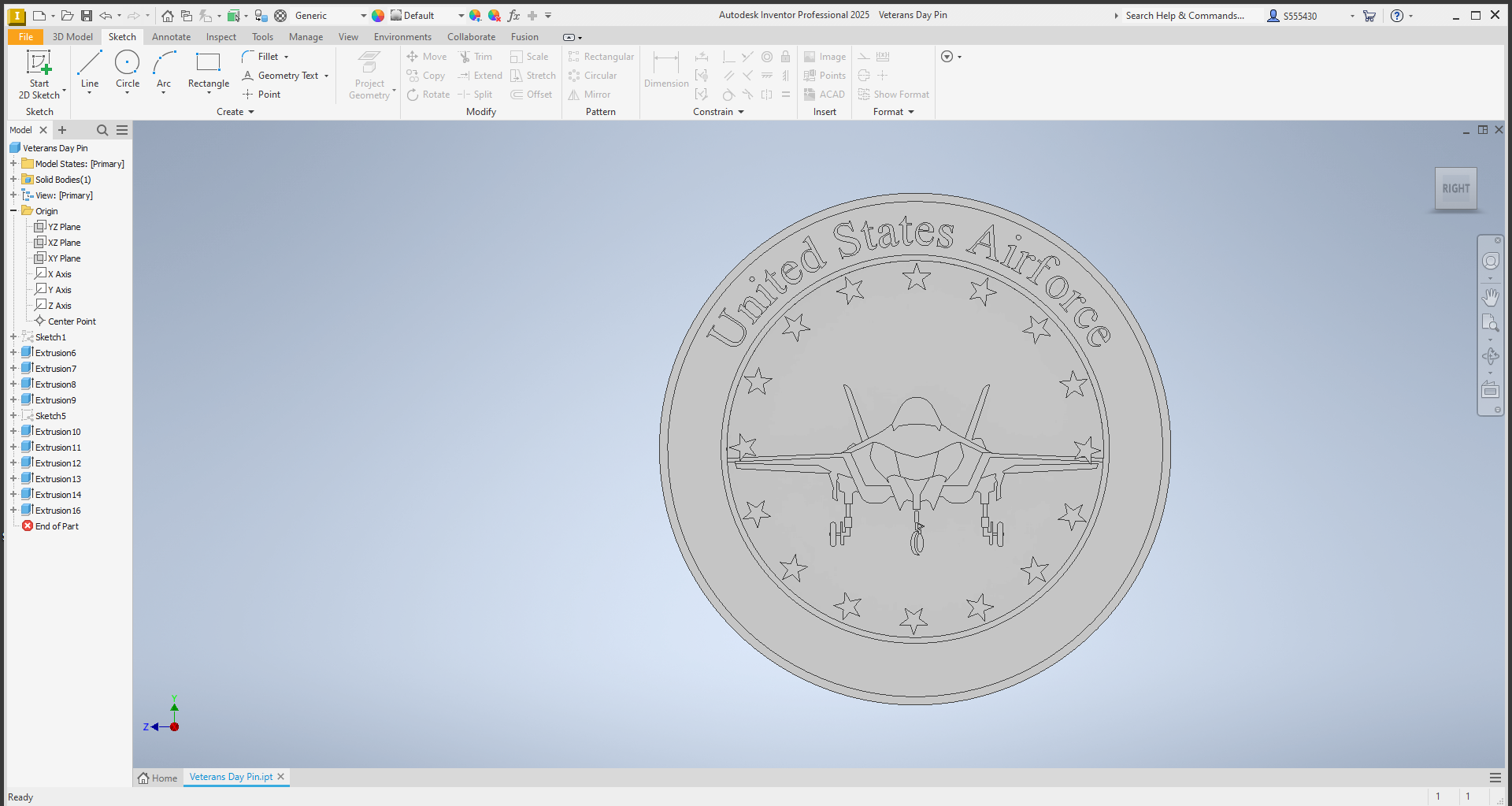Click the Project Geometry tool
Viewport: 1512px width, 806px height.
(369, 75)
